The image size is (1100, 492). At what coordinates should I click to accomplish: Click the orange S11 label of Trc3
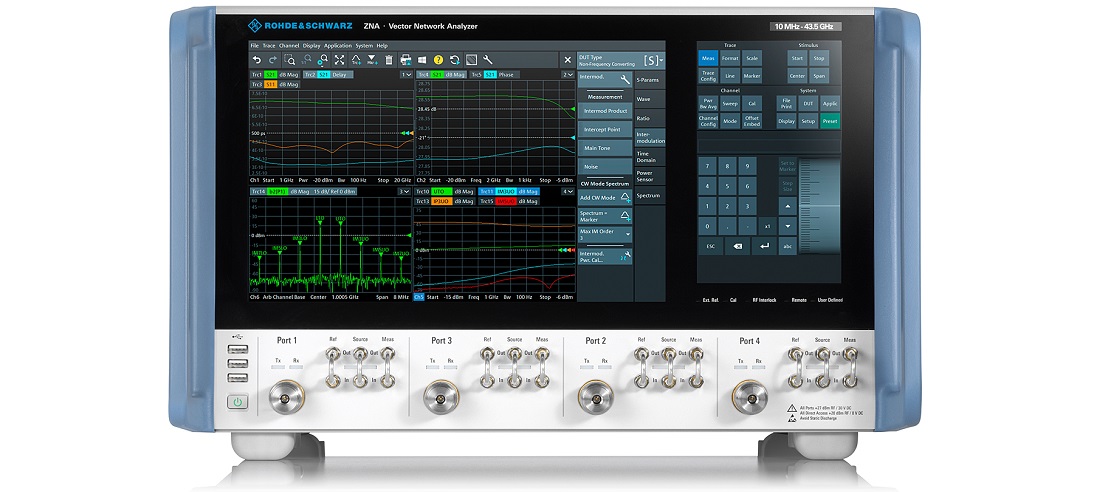point(270,84)
